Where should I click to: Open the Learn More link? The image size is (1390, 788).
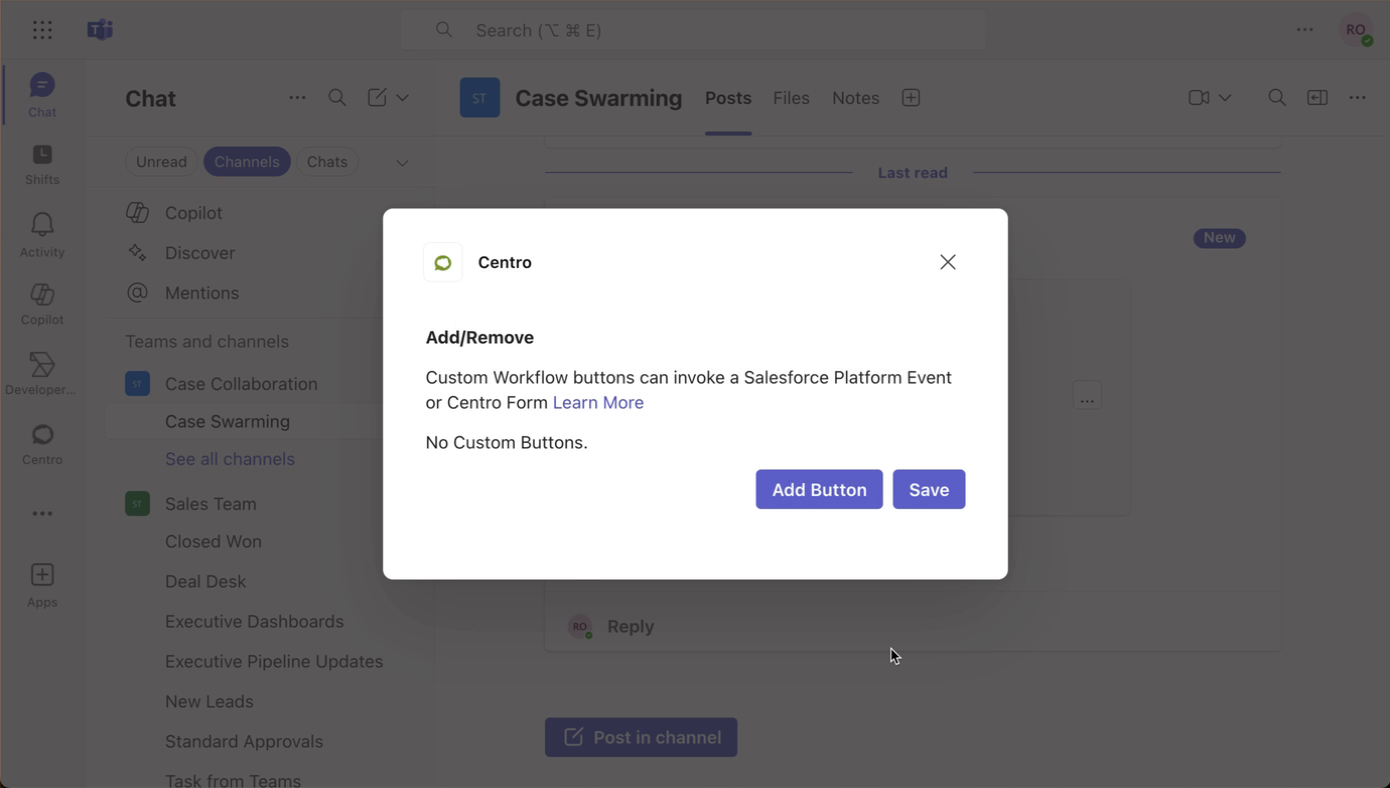click(598, 403)
